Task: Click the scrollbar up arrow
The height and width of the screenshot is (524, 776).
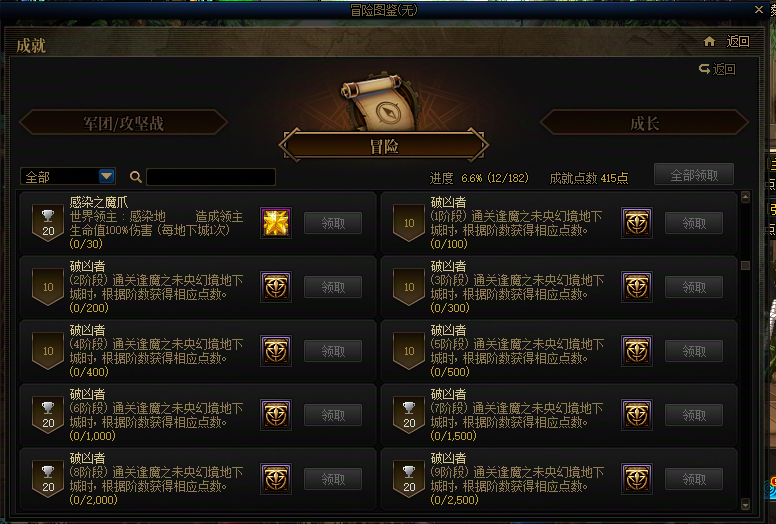Action: tap(745, 197)
